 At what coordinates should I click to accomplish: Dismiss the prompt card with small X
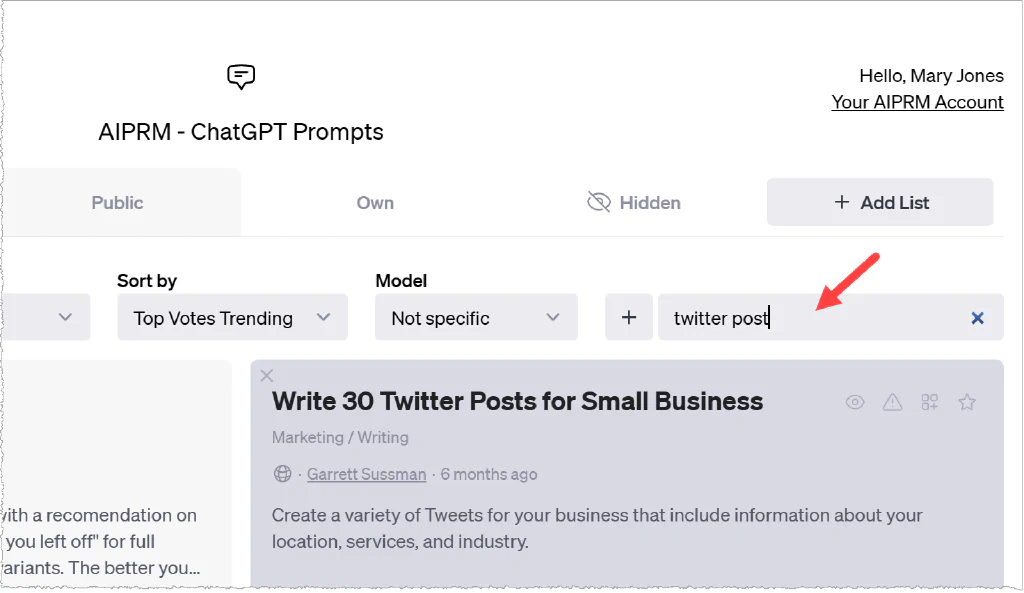(266, 376)
